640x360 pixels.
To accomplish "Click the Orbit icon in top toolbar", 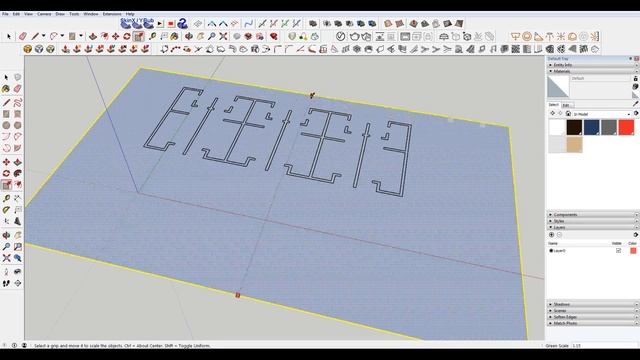I will 189,37.
